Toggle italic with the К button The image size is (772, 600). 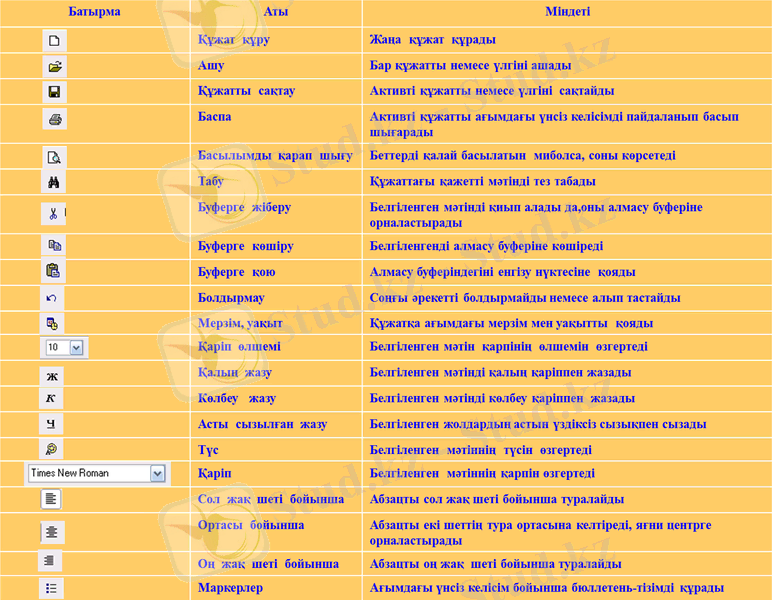click(x=51, y=399)
